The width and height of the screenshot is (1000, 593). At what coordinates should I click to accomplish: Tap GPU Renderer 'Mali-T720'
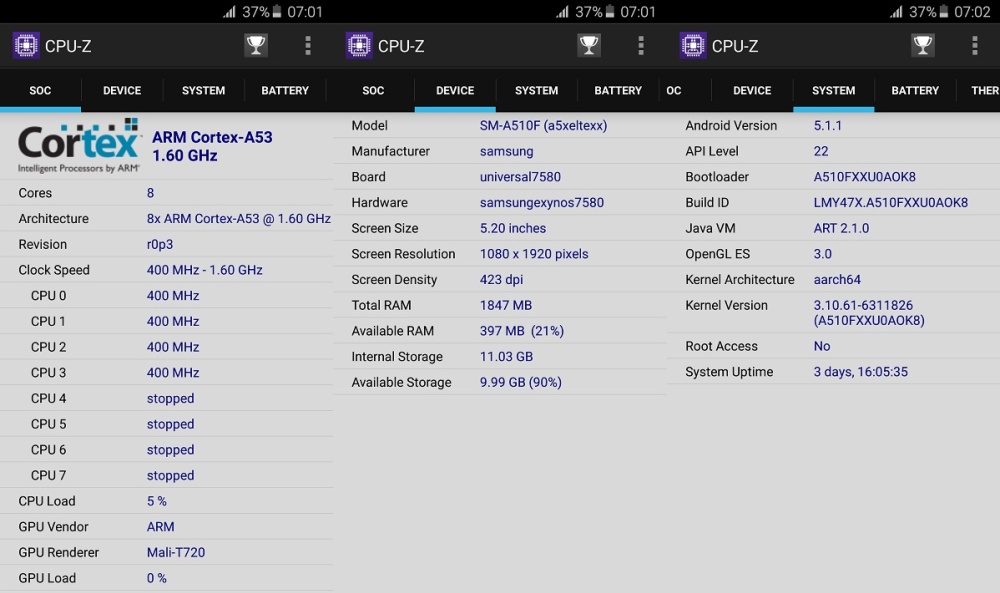[x=175, y=552]
